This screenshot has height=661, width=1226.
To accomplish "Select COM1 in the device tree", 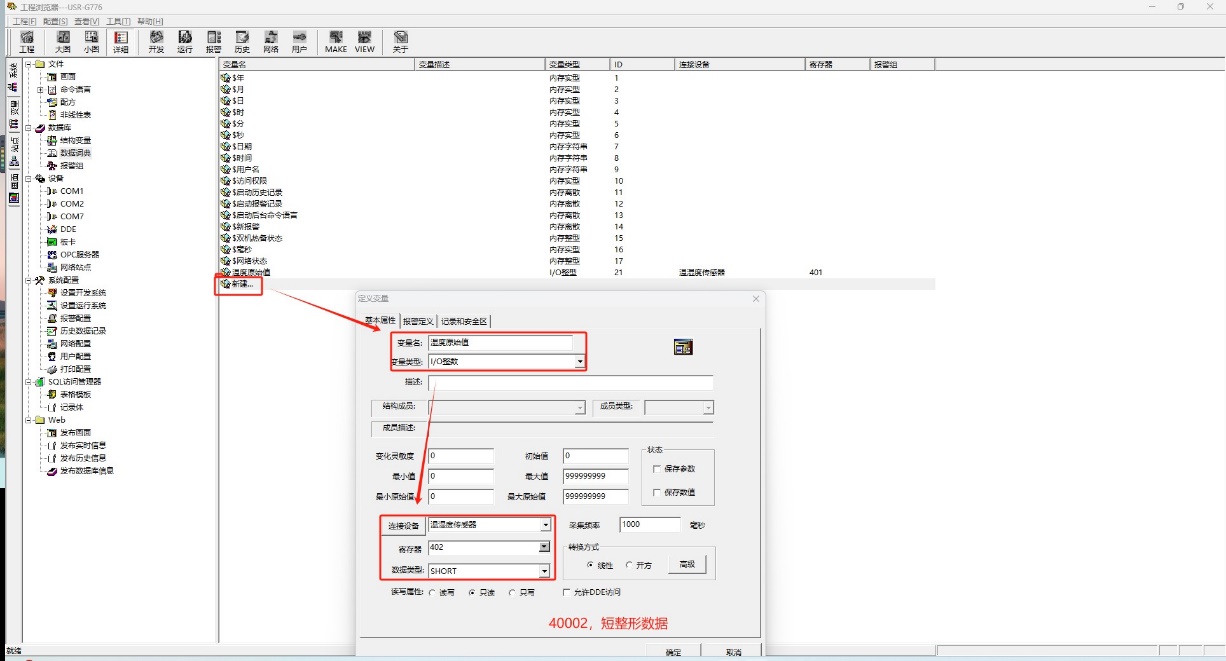I will point(71,191).
